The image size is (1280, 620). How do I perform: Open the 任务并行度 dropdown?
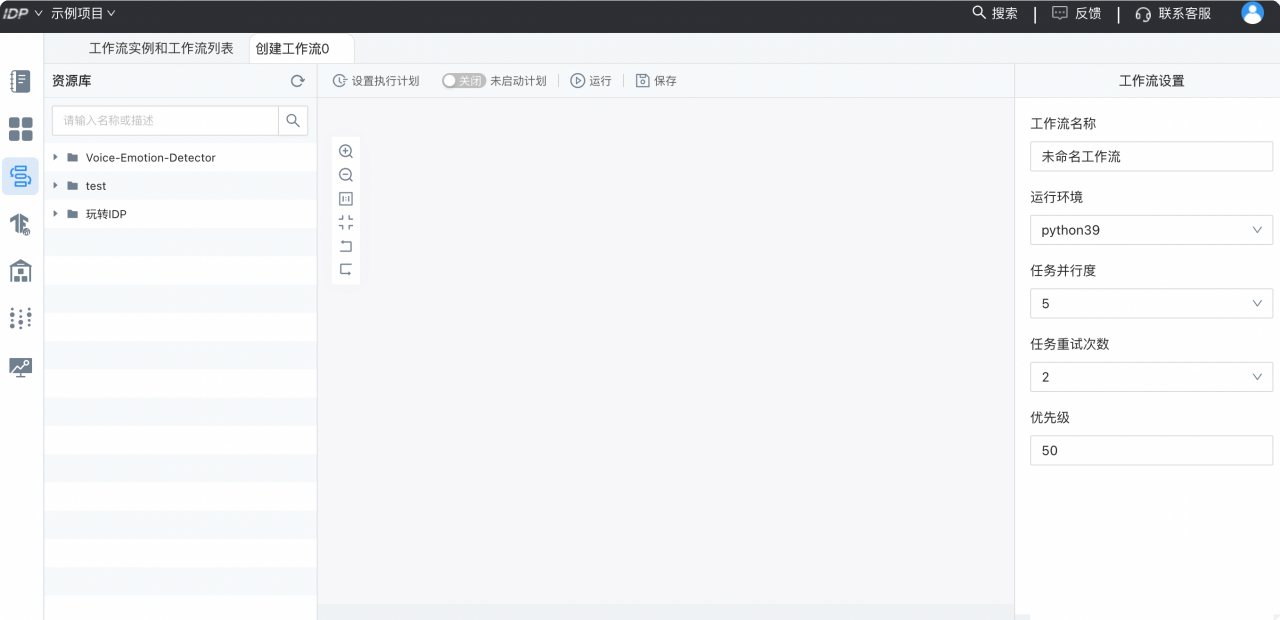1151,303
